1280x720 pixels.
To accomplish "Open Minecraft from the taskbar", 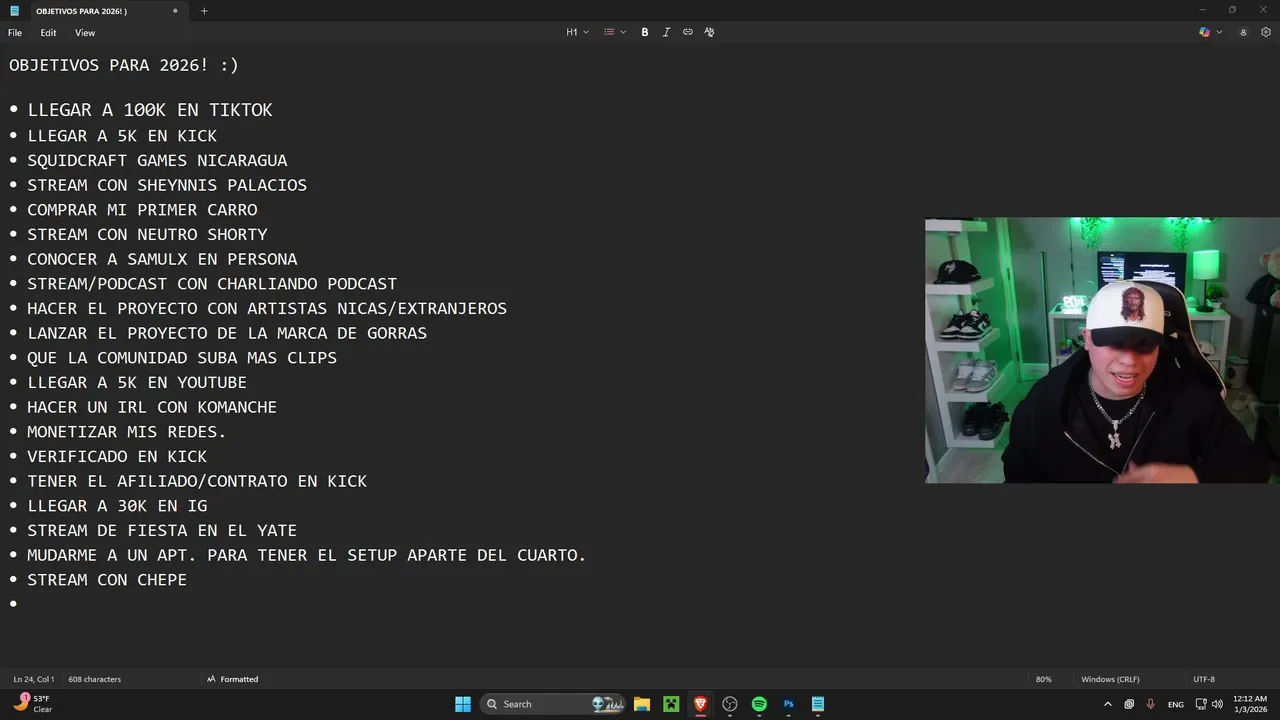I will click(671, 704).
